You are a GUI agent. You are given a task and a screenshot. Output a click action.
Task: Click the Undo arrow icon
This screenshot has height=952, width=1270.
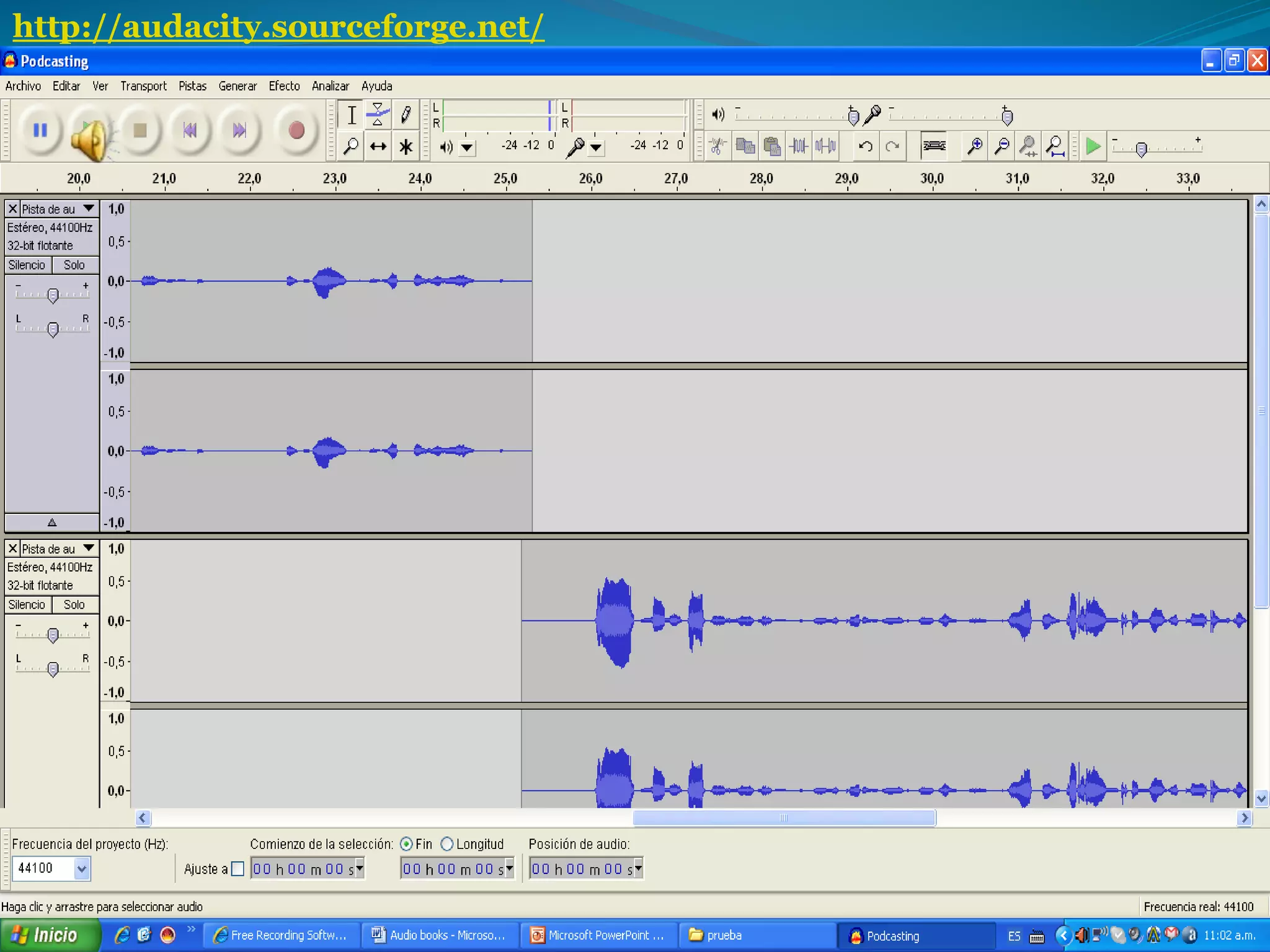tap(866, 146)
